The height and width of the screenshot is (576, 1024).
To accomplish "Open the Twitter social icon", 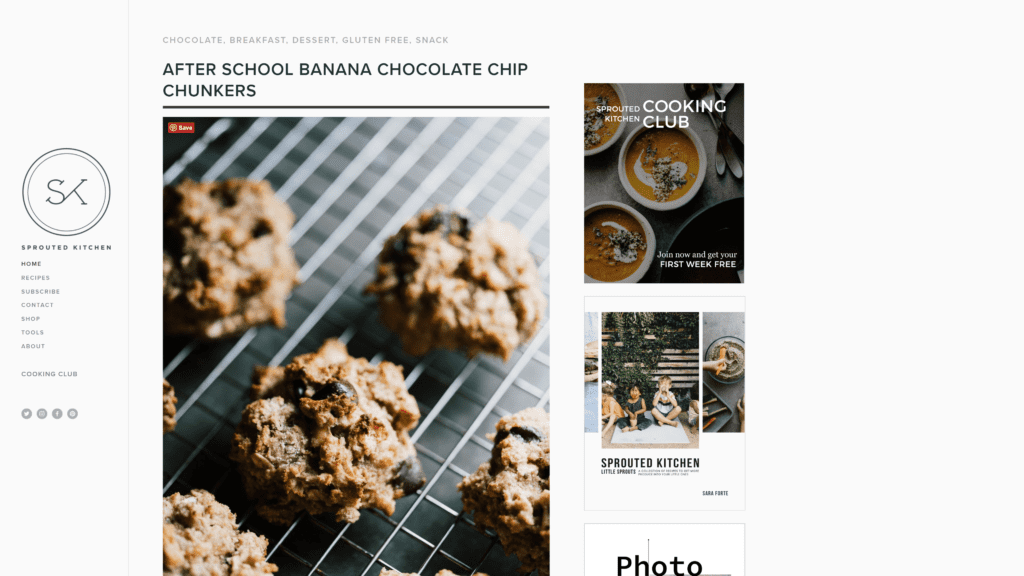I will pyautogui.click(x=26, y=413).
